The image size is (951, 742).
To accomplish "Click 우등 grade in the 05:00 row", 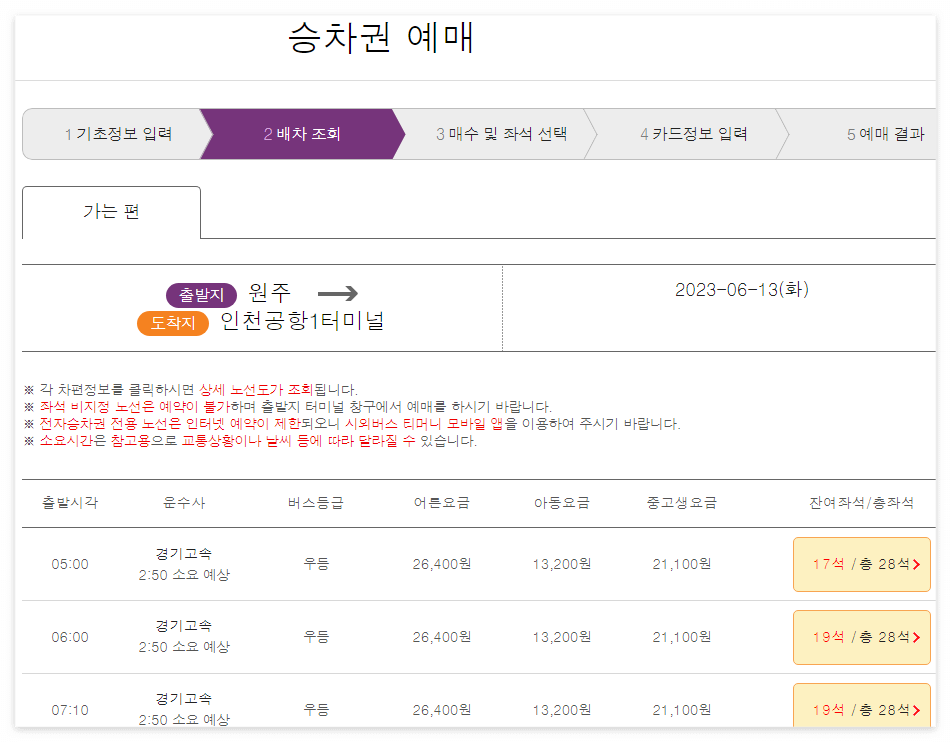I will pyautogui.click(x=316, y=564).
